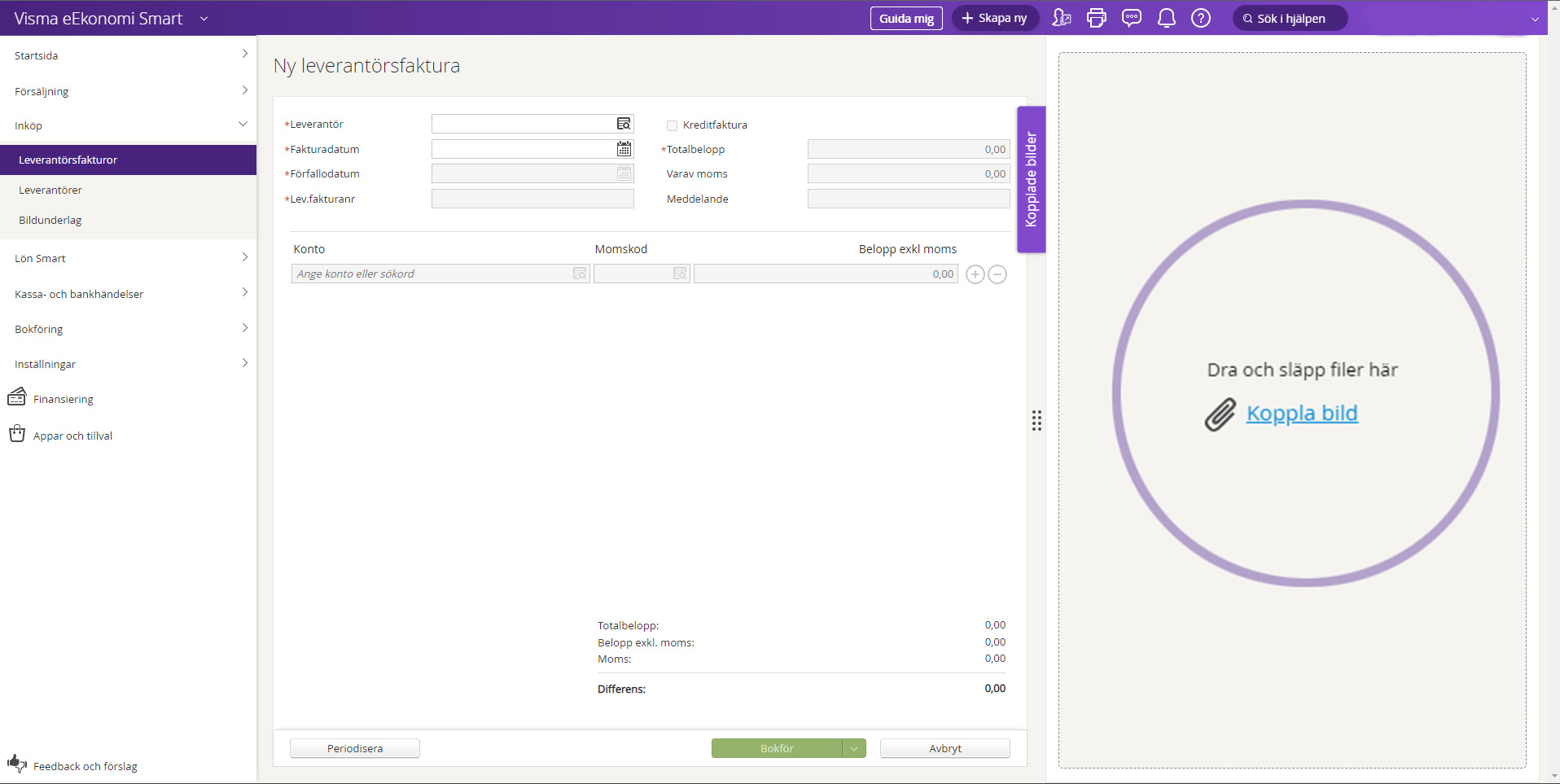Click the paperclip attach icon
This screenshot has height=784, width=1560.
tap(1220, 414)
